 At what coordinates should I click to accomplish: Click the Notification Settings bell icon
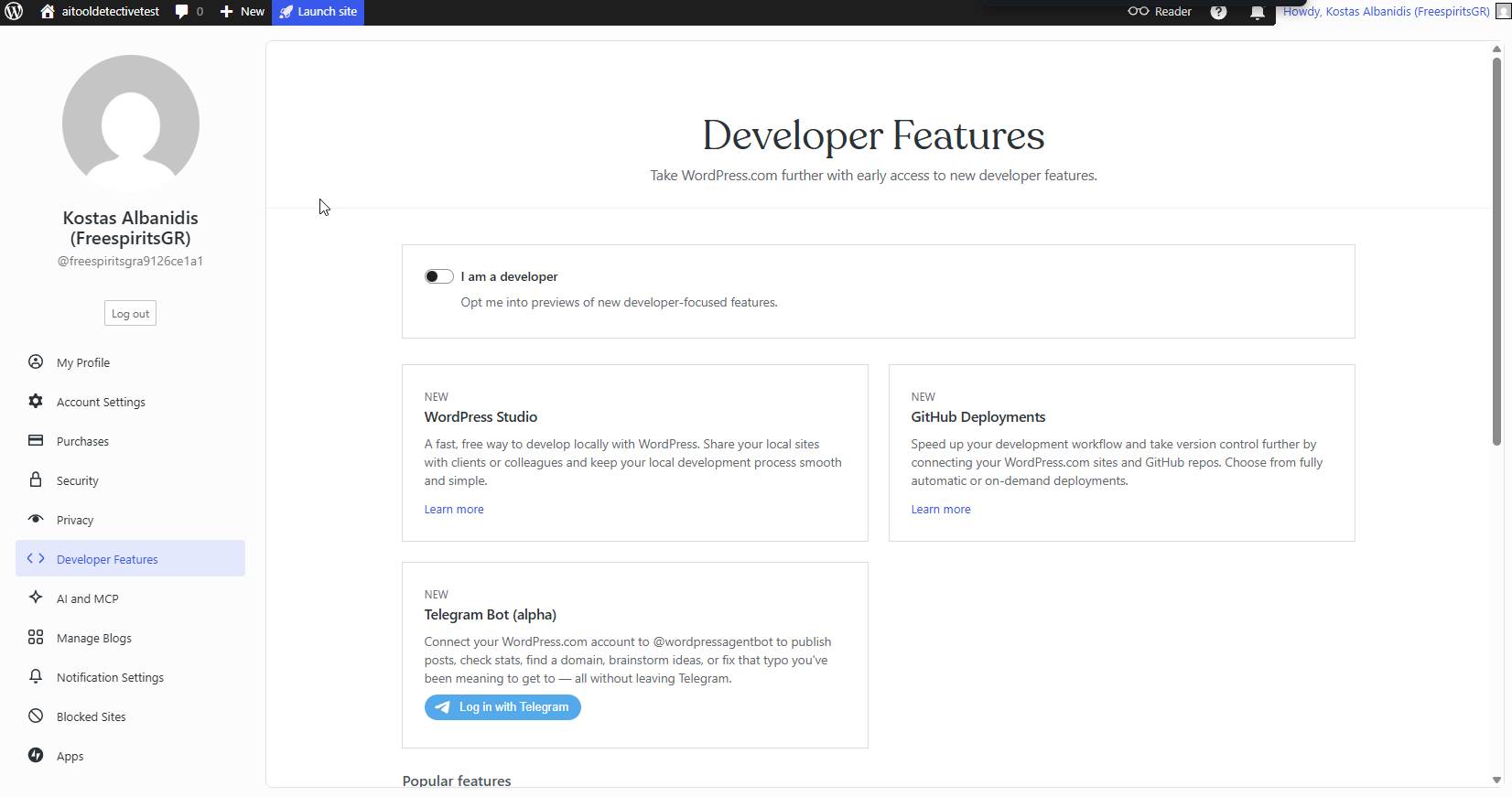[x=36, y=676]
